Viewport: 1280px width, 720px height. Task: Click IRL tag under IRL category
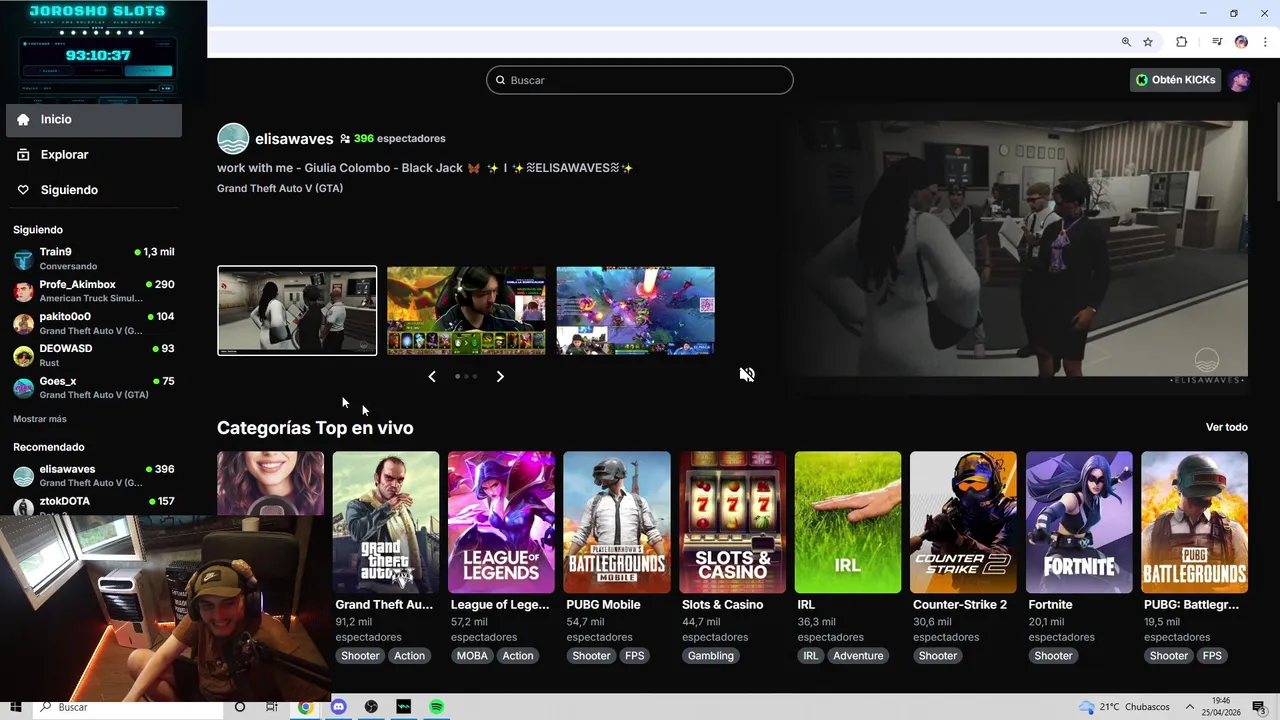(811, 656)
